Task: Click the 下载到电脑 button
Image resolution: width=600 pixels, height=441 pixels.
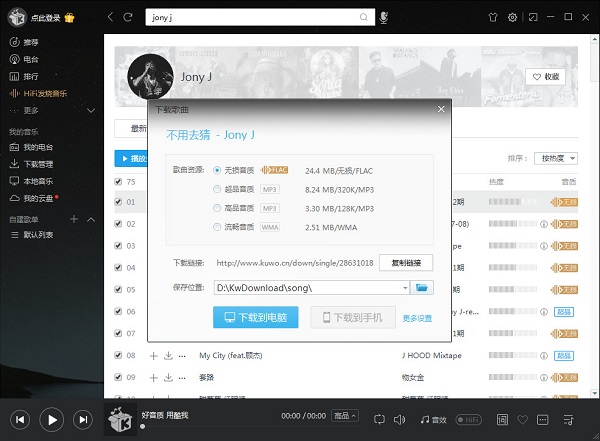Action: click(255, 318)
